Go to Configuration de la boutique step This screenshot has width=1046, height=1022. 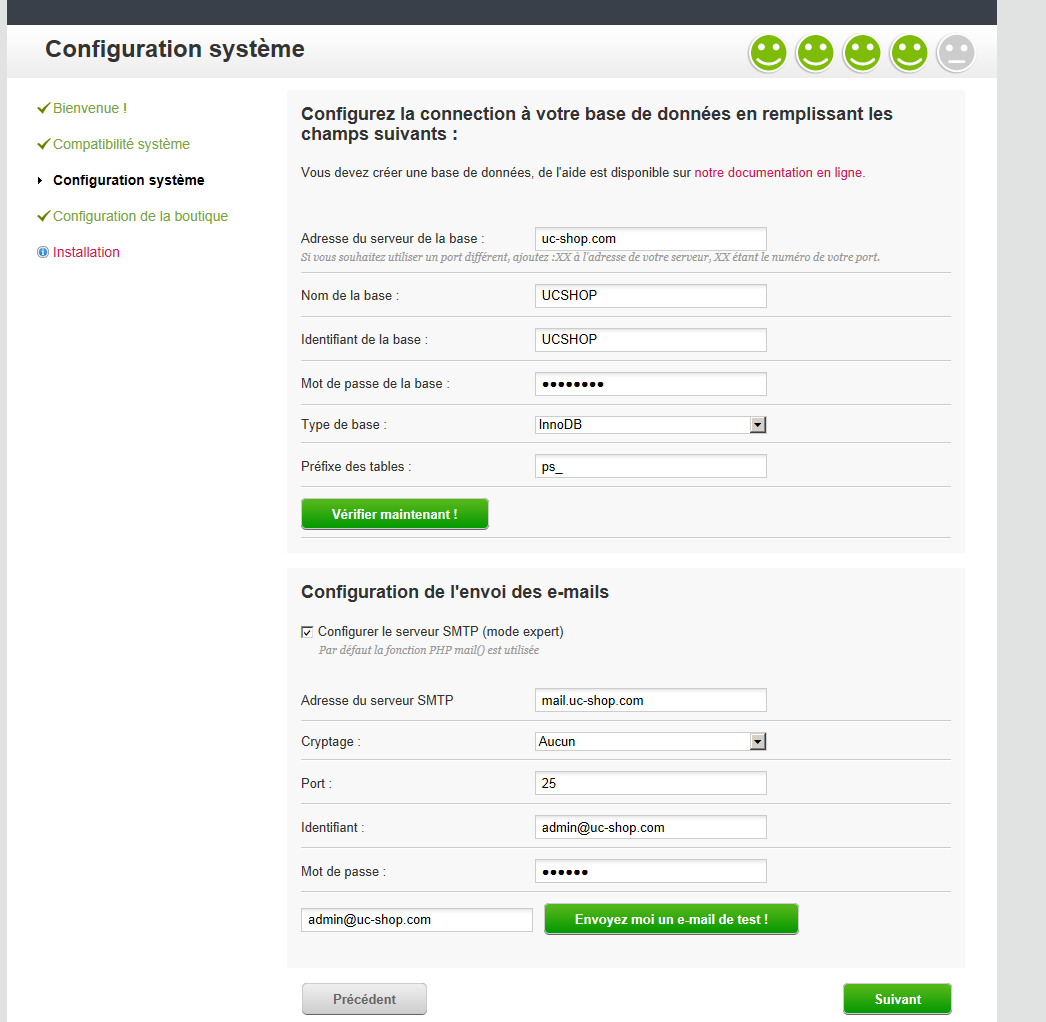[140, 216]
